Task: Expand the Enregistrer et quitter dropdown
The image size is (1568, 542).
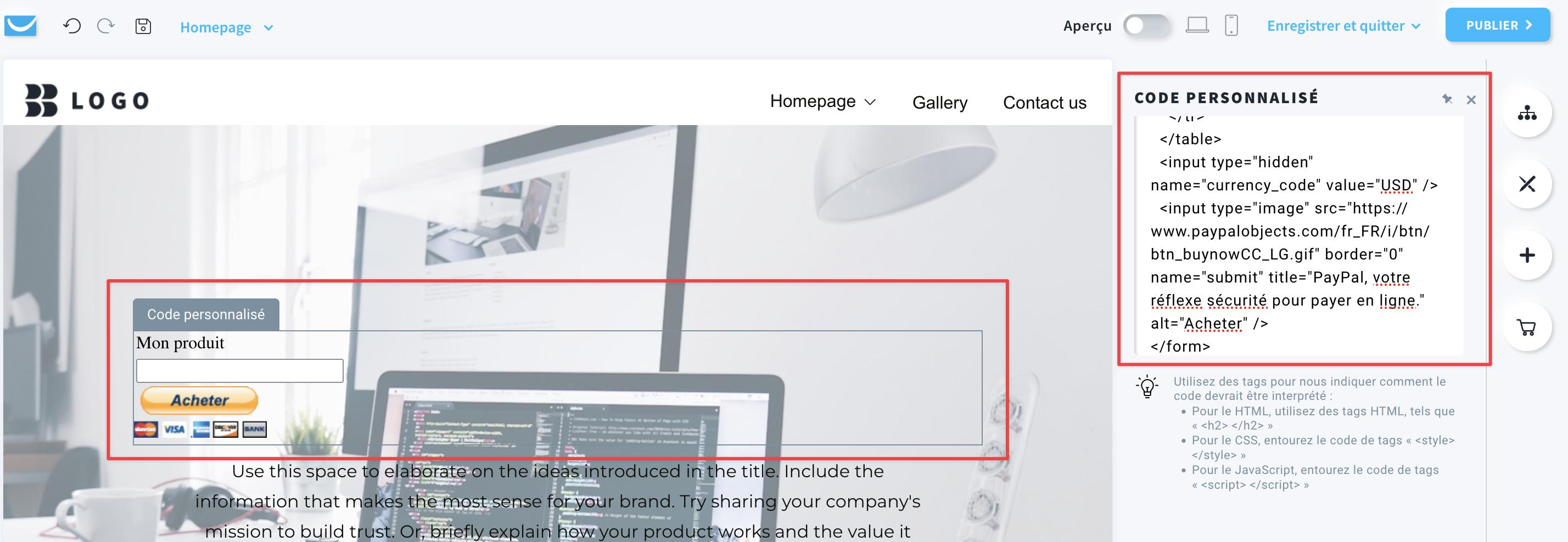Action: pyautogui.click(x=1343, y=26)
